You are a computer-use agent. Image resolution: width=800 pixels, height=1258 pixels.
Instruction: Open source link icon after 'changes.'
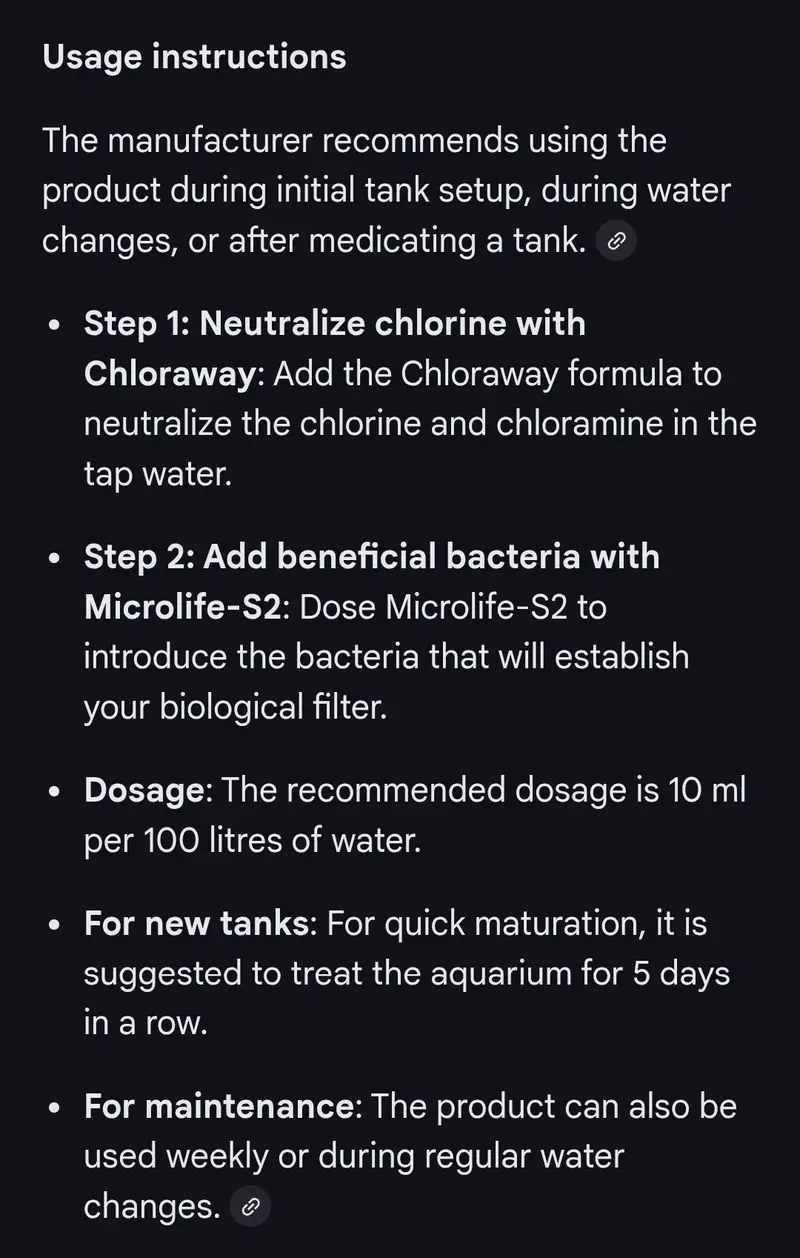(x=250, y=1207)
